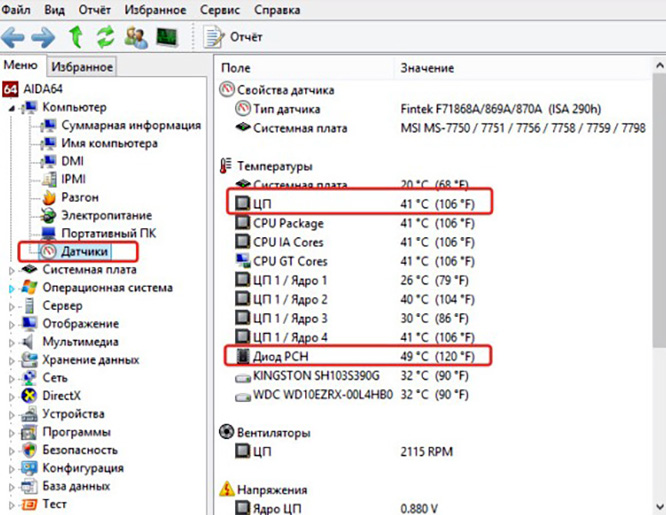Go back with the blue left arrow
The image size is (666, 515).
click(x=13, y=37)
